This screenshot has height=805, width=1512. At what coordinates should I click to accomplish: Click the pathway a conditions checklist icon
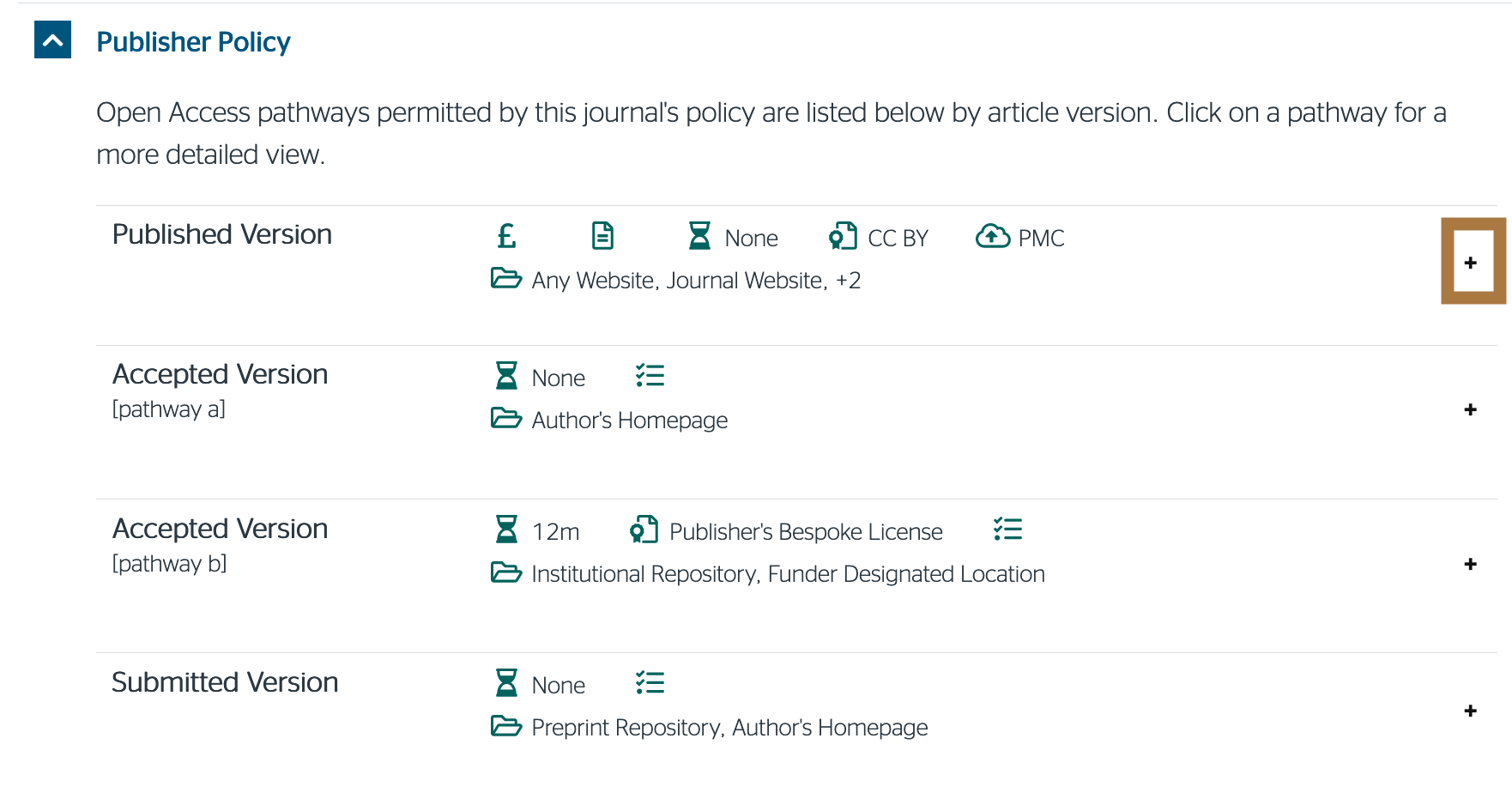point(650,375)
